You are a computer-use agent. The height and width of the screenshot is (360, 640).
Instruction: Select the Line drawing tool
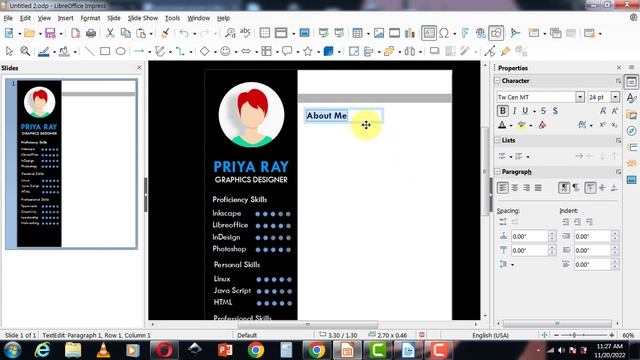pyautogui.click(x=89, y=51)
